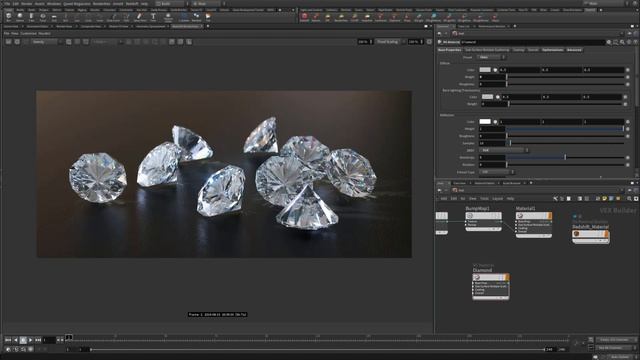Viewport: 640px width, 360px height.
Task: Switch to the Optimizations parameter tab
Action: point(553,50)
